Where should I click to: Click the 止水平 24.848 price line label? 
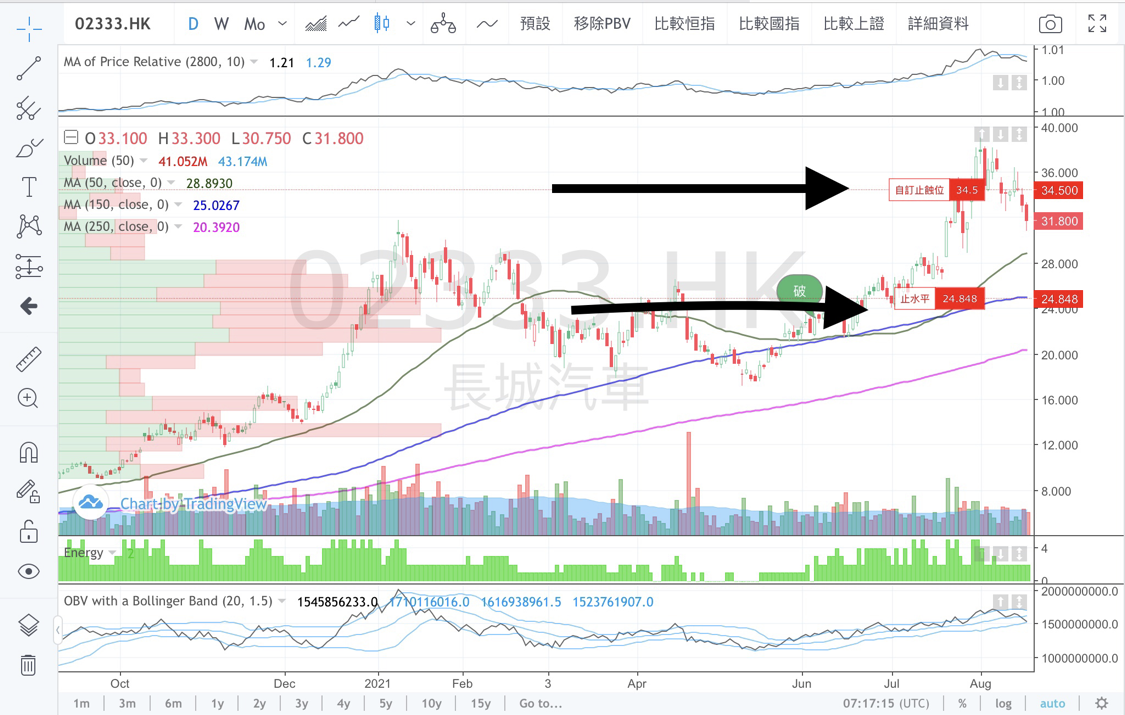pyautogui.click(x=941, y=298)
